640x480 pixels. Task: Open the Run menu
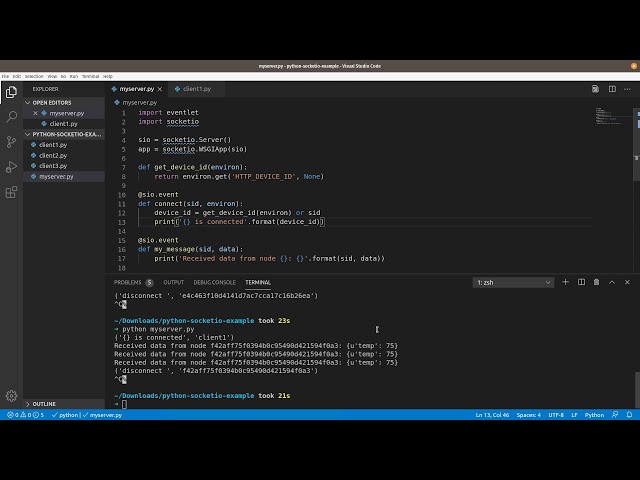coord(73,76)
